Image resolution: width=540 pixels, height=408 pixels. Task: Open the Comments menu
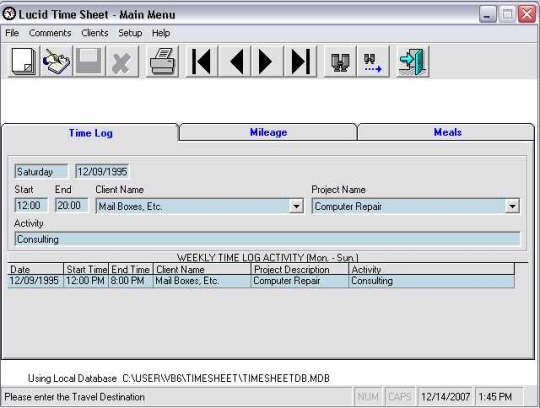50,33
